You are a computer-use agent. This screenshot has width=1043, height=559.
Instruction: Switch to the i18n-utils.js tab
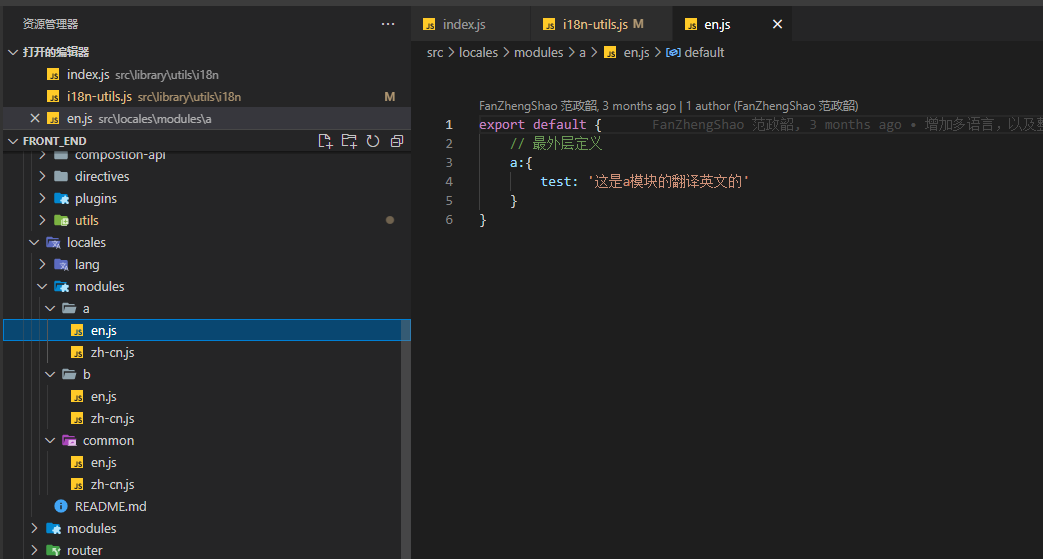coord(594,24)
